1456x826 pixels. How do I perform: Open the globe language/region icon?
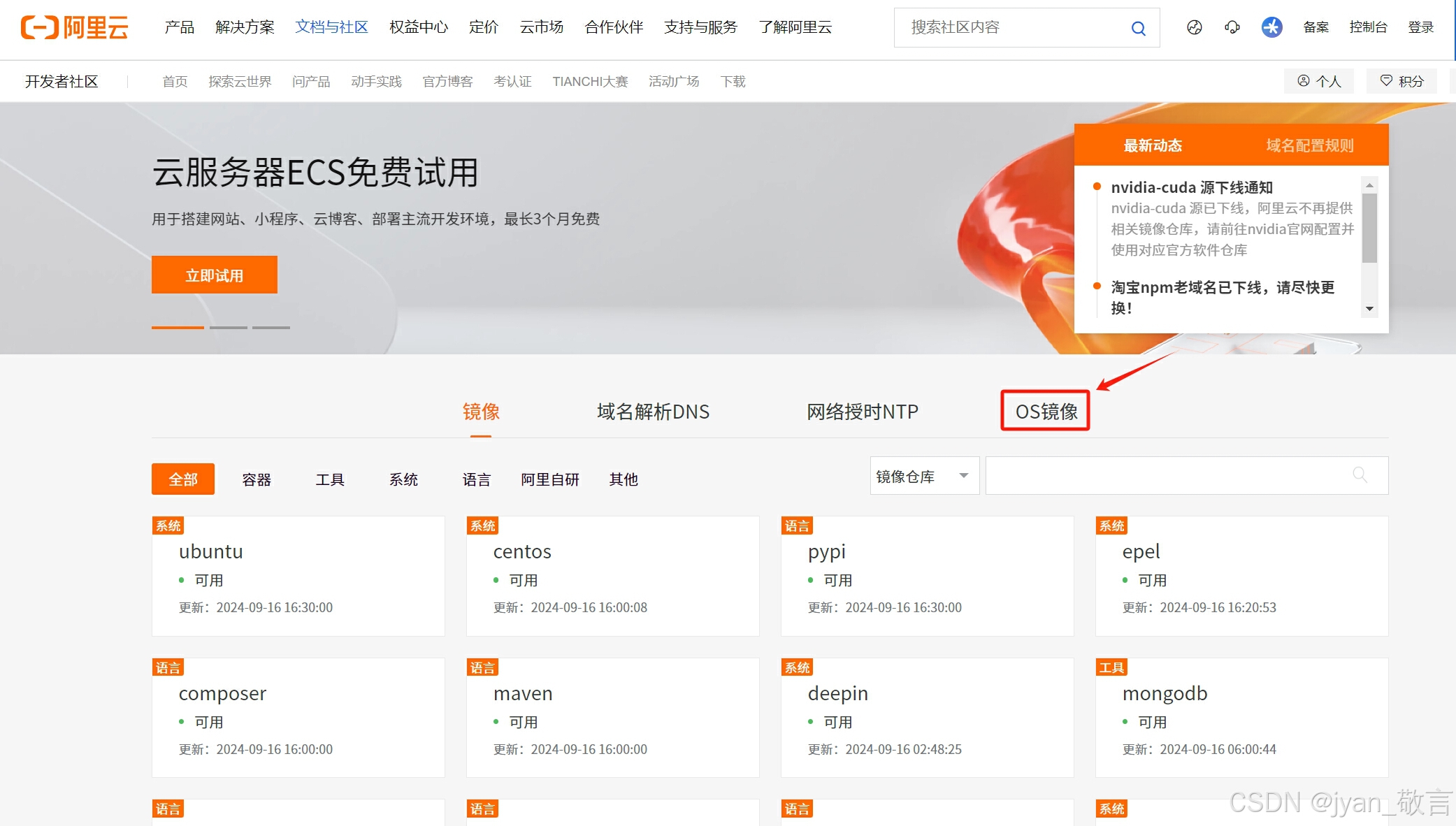point(1194,27)
